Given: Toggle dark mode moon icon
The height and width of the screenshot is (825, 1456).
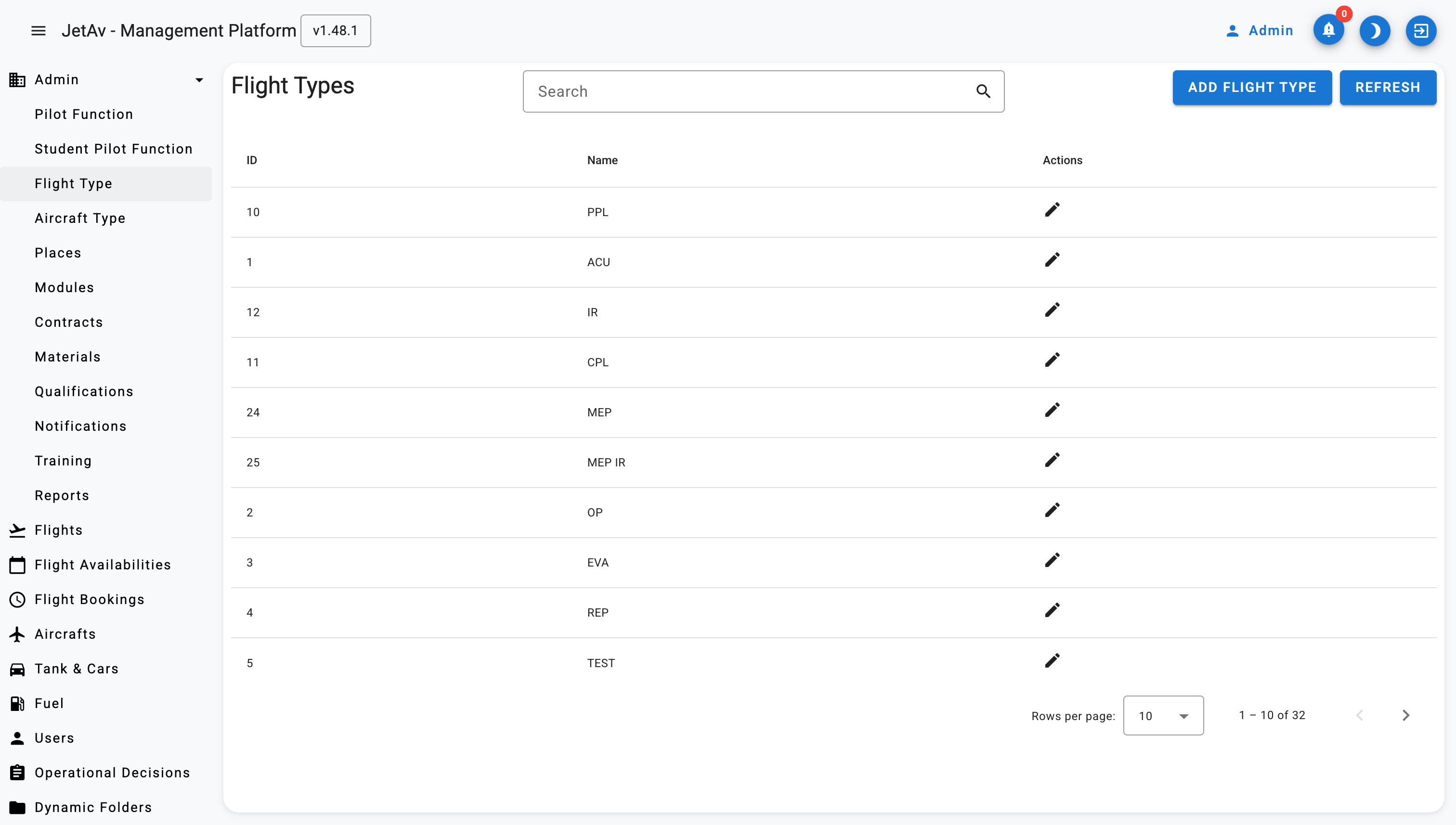Looking at the screenshot, I should coord(1374,31).
